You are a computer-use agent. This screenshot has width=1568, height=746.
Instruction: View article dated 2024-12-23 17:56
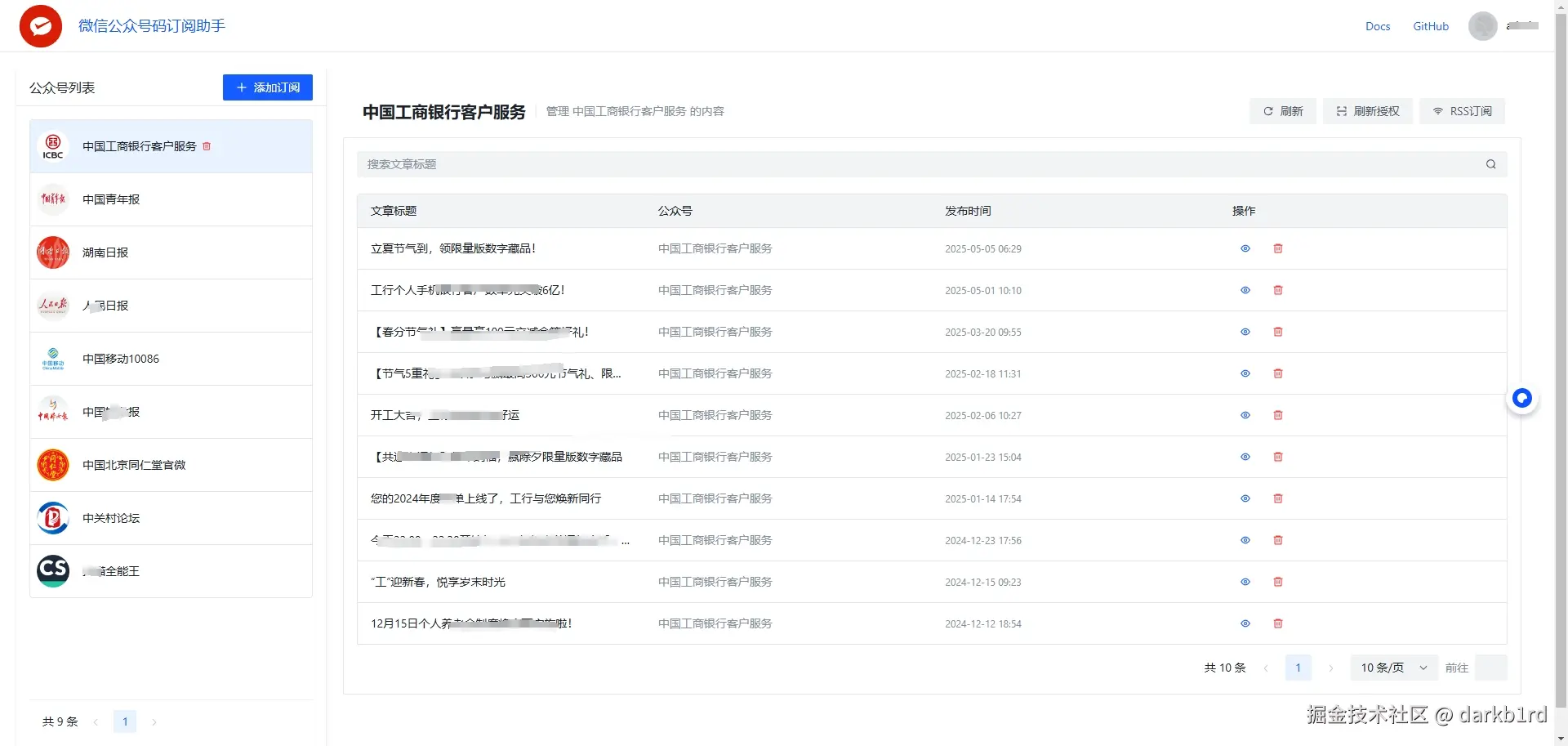coord(1245,540)
